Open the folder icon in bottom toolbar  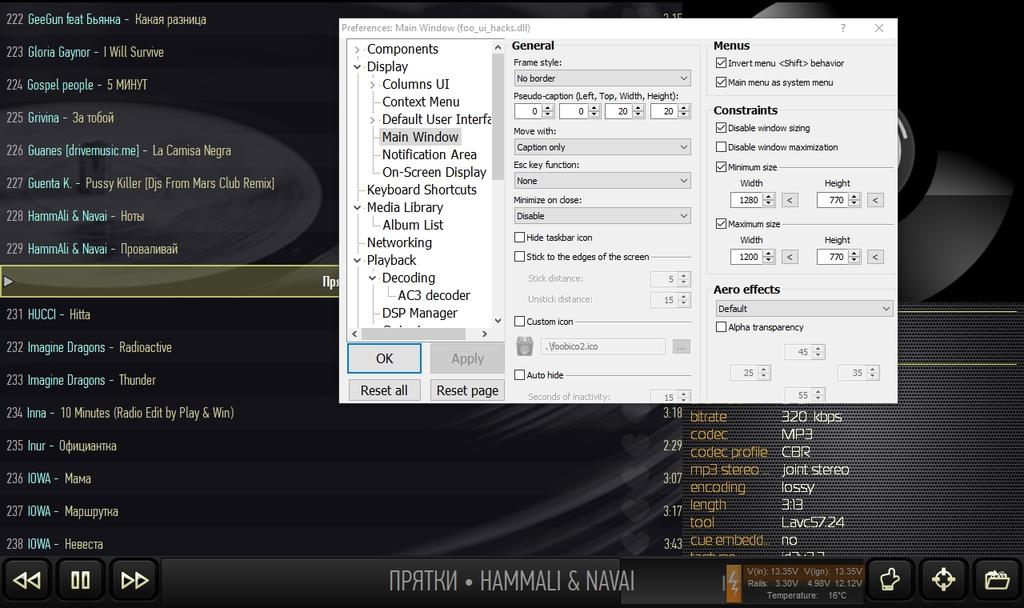(x=996, y=580)
